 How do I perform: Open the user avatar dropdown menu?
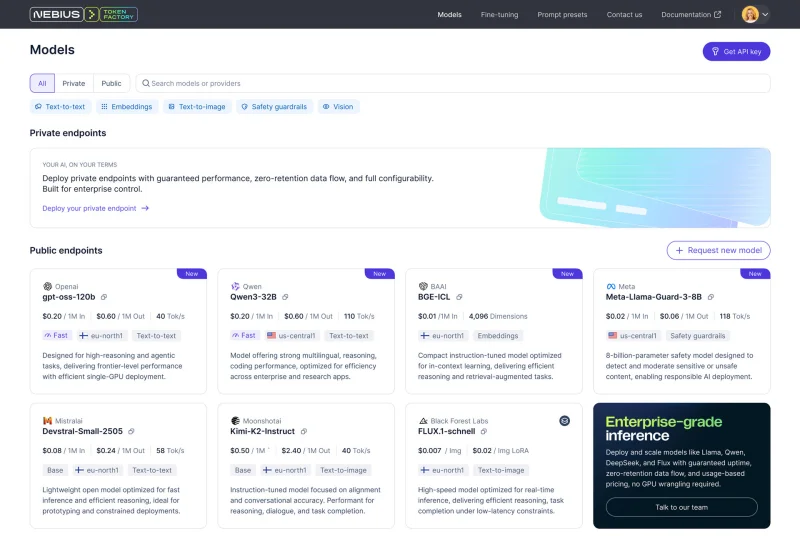[x=755, y=15]
